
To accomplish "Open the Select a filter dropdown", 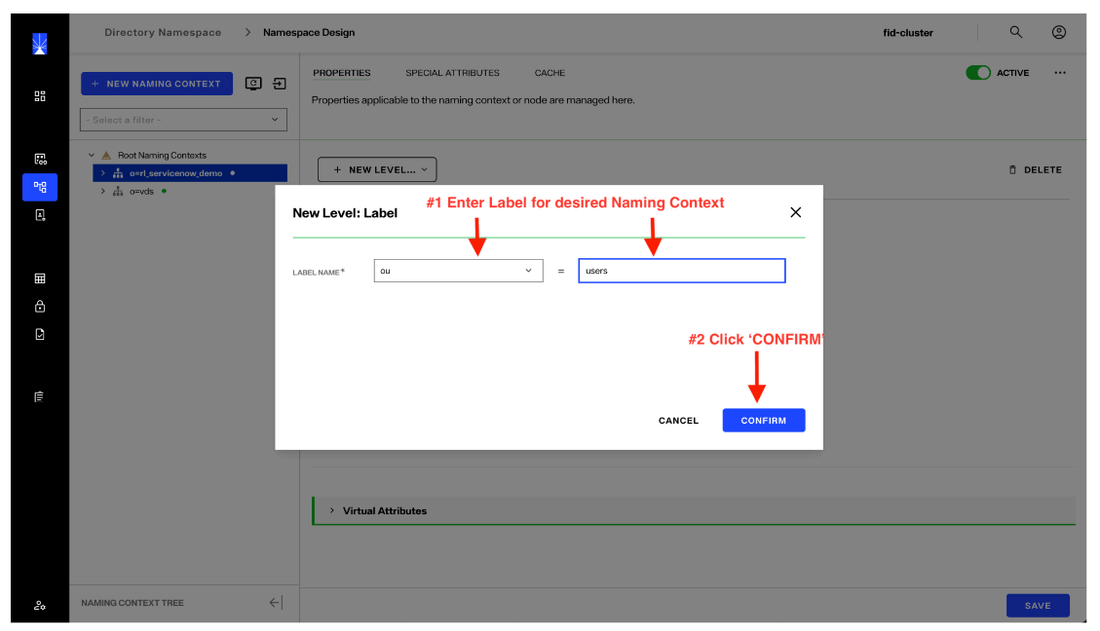I will 183,119.
